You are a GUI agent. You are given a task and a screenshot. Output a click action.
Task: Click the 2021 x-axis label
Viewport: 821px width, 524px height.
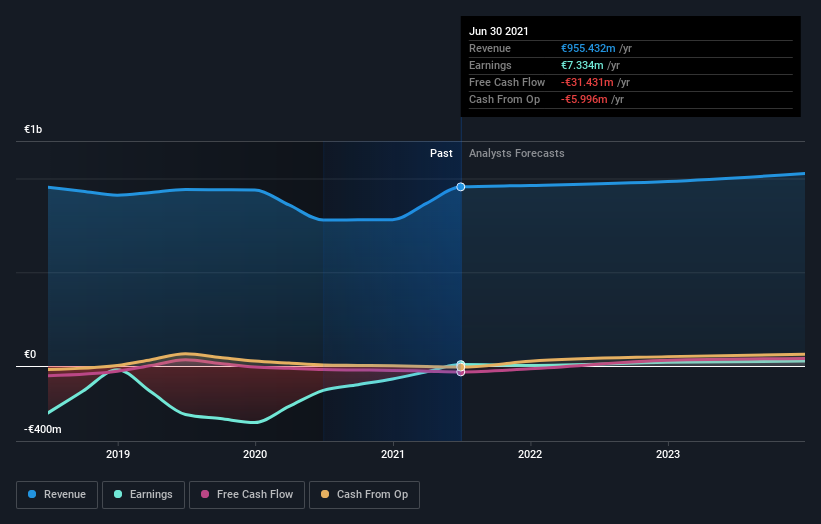(x=393, y=454)
